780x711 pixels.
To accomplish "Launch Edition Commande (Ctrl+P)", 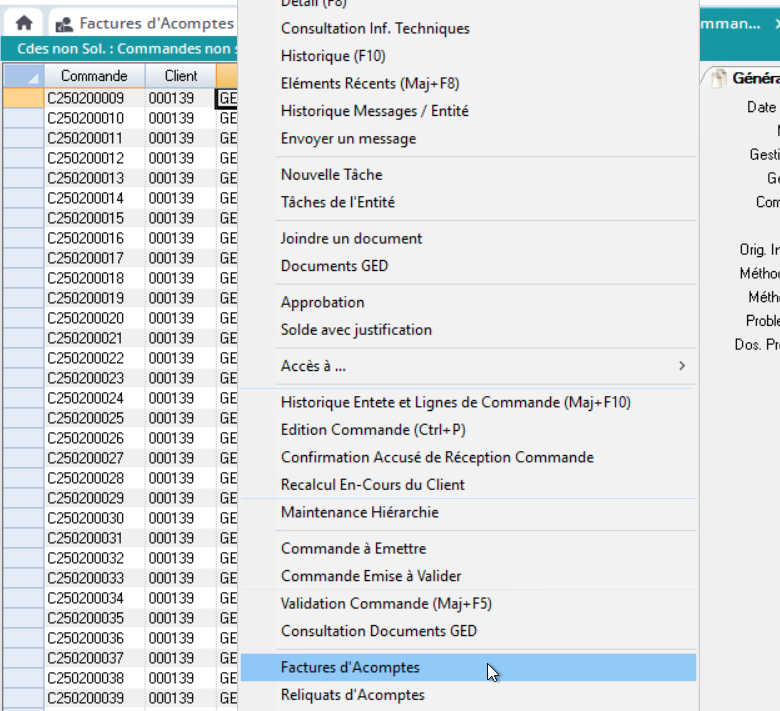I will pos(373,430).
